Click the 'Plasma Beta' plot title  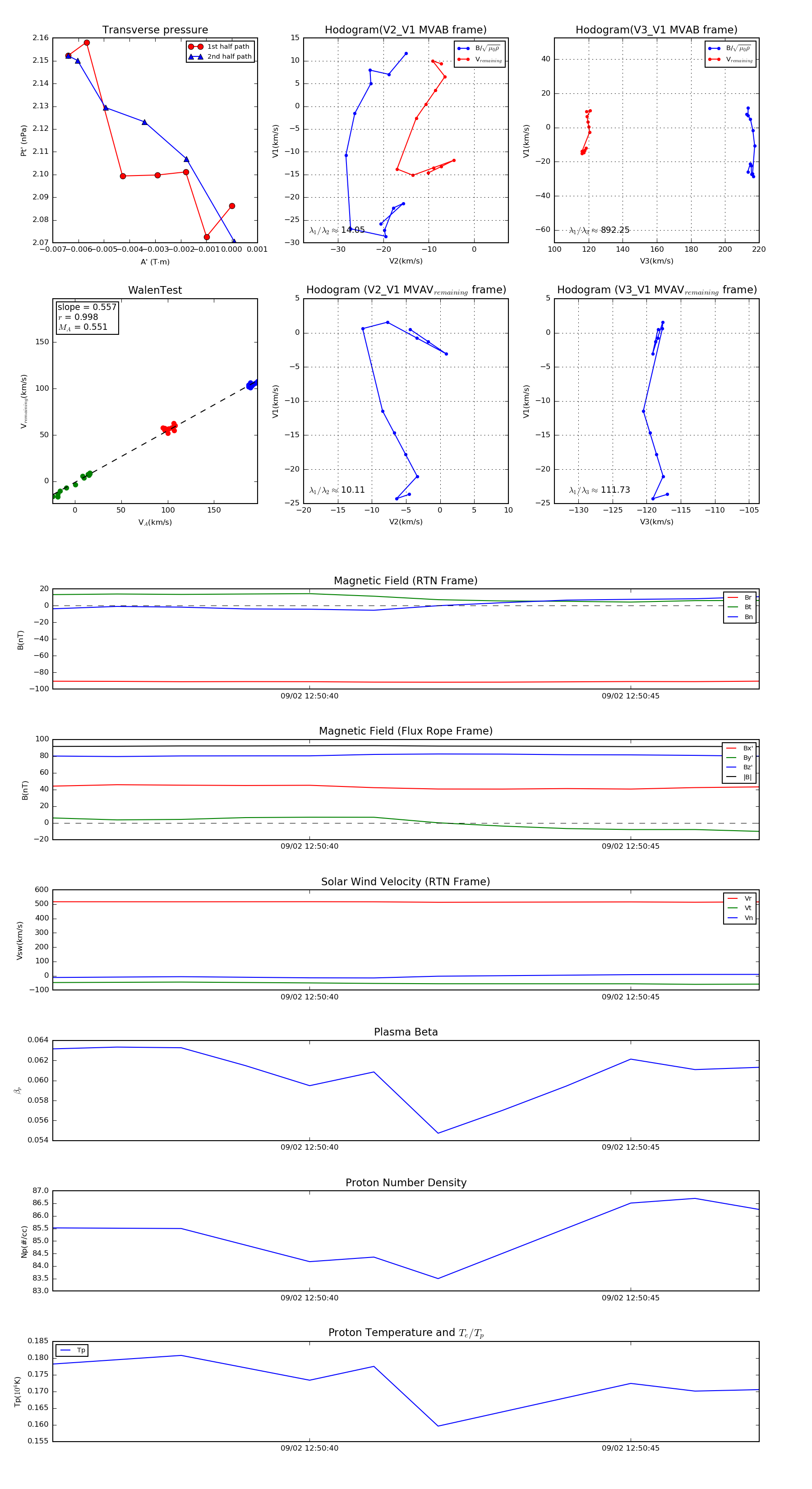click(406, 1032)
